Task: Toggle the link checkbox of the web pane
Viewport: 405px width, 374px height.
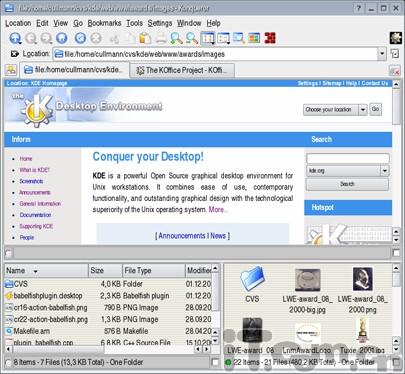Action: [396, 253]
